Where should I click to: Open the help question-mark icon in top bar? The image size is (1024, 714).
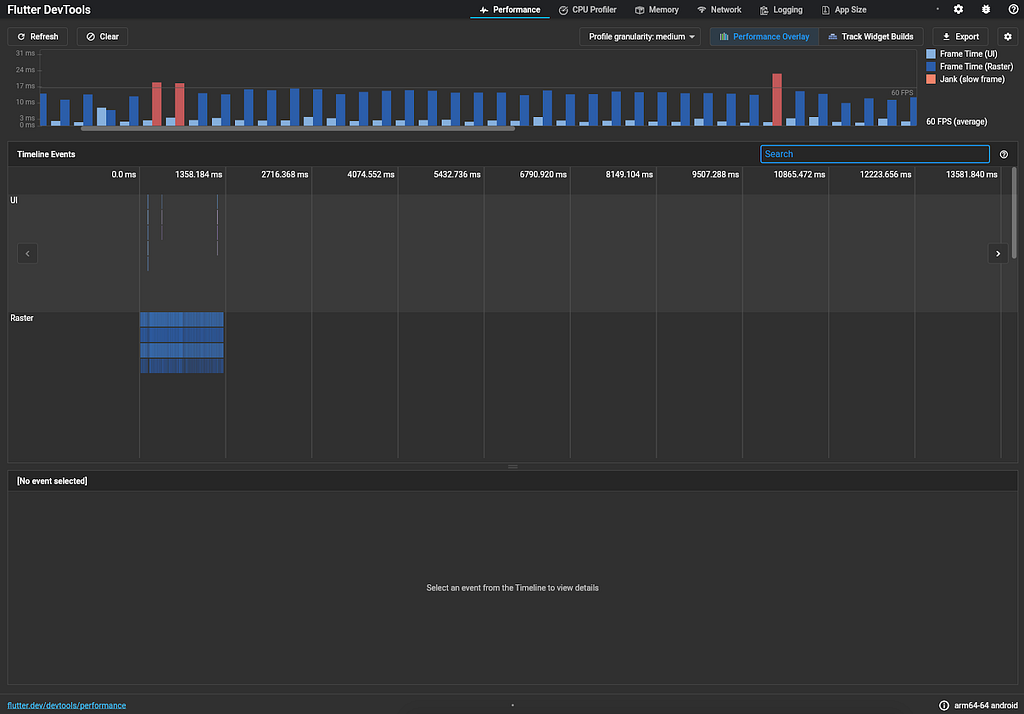1013,9
